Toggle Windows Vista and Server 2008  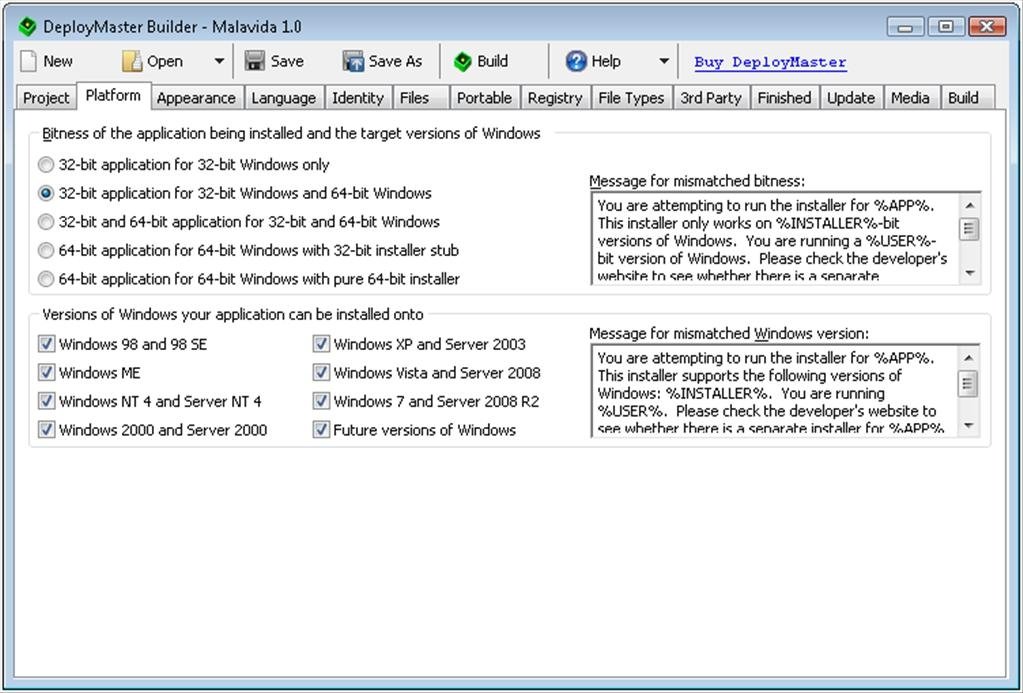[321, 373]
